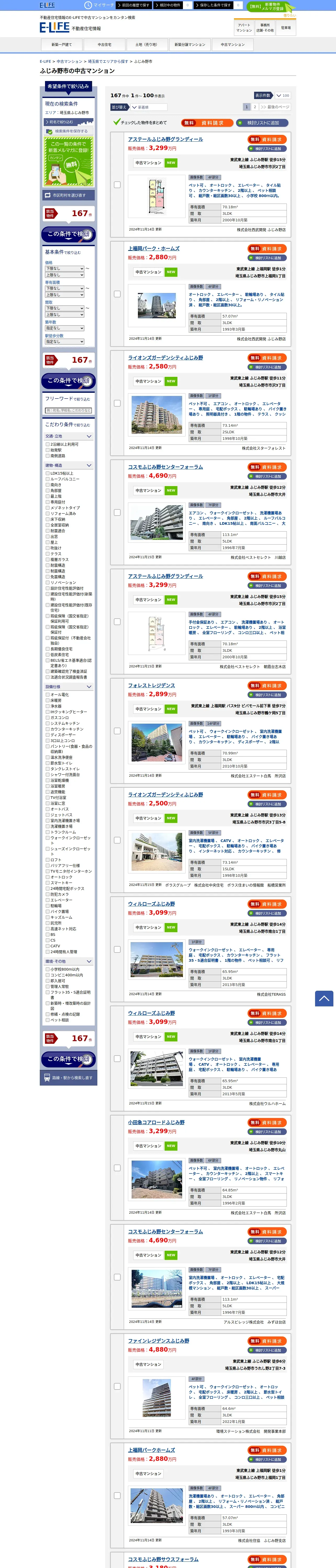336x1568 pixels.
Task: Open the 駐車場 rental tab
Action: tap(286, 28)
